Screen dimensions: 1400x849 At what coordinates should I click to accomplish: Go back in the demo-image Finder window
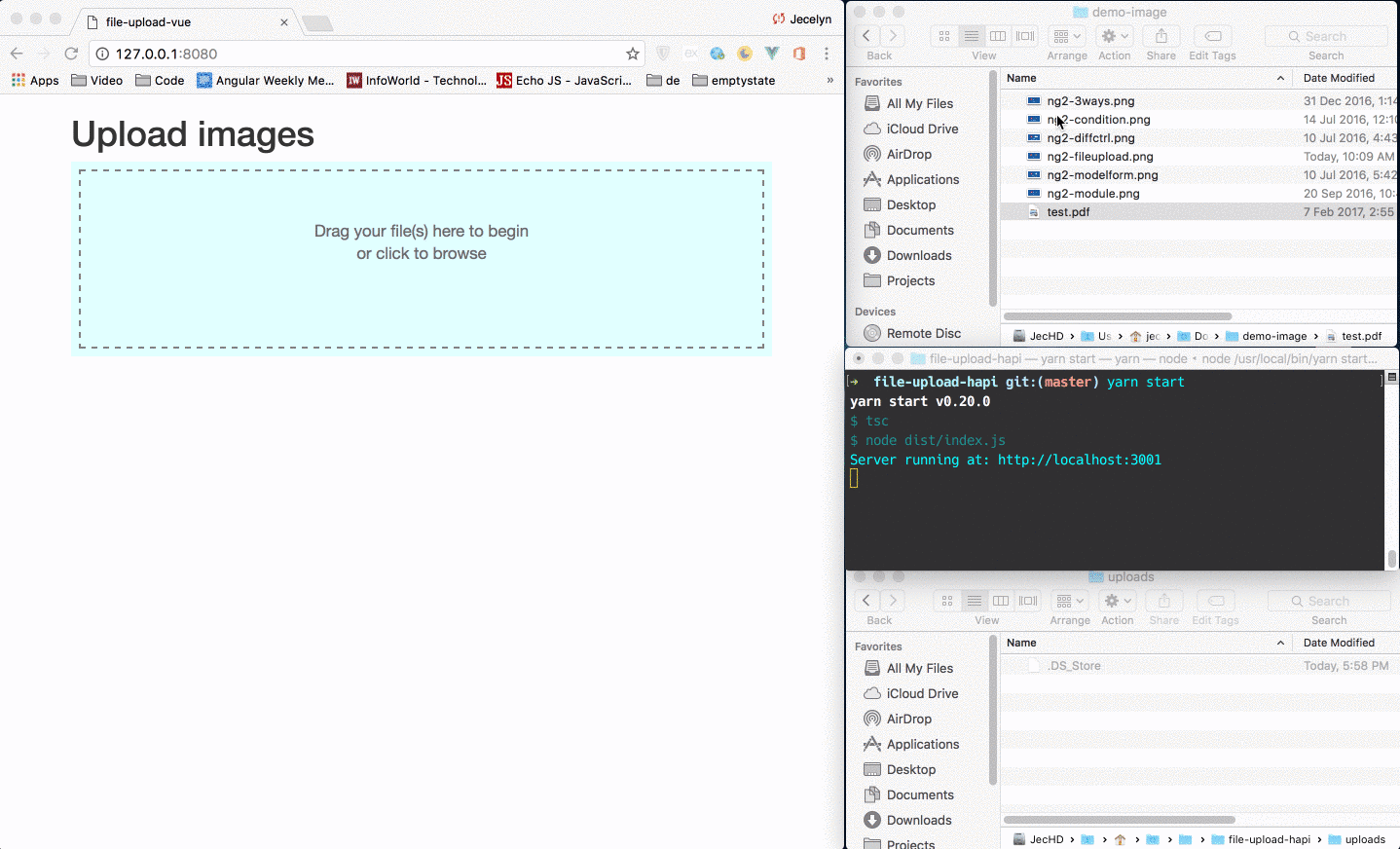pyautogui.click(x=866, y=36)
